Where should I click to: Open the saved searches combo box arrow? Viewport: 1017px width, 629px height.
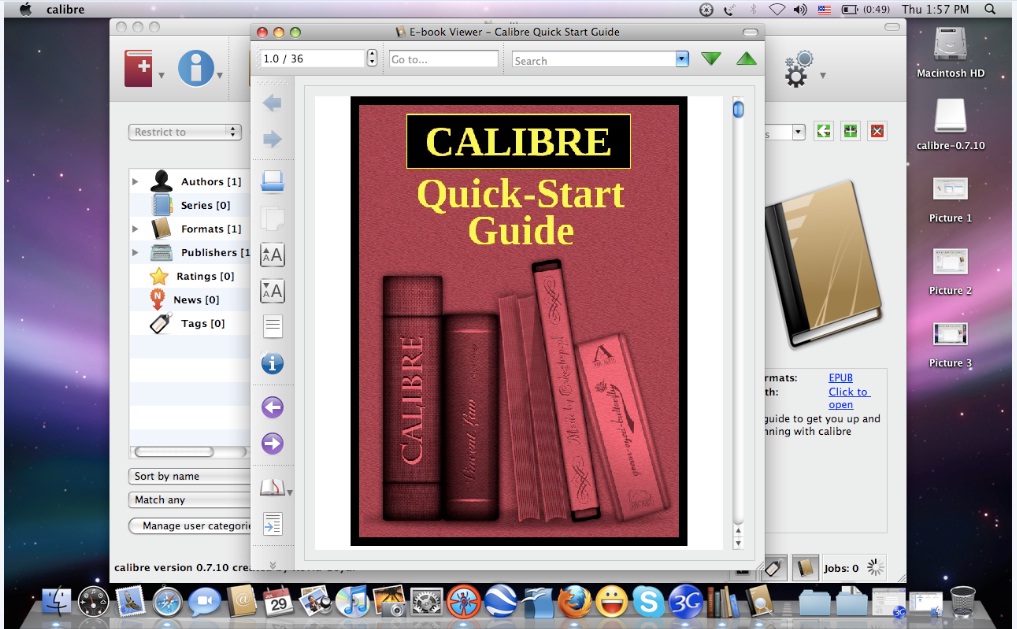point(798,132)
